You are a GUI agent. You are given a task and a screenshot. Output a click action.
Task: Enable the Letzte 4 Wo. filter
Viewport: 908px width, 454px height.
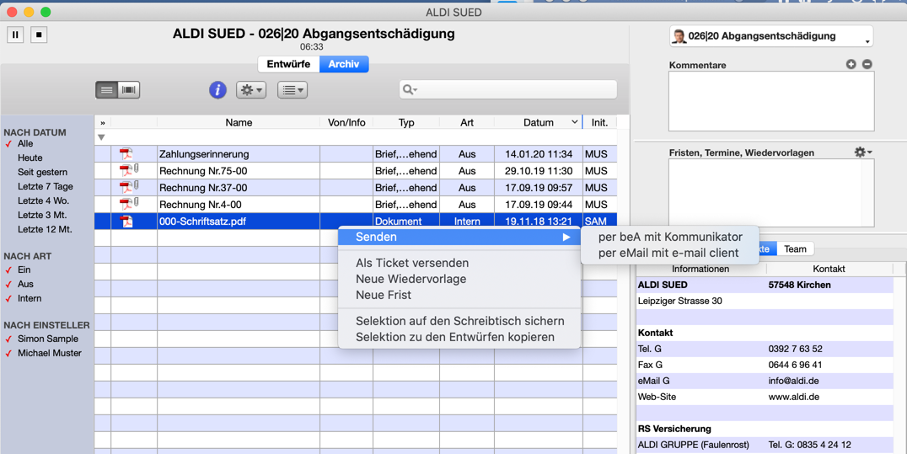point(43,200)
